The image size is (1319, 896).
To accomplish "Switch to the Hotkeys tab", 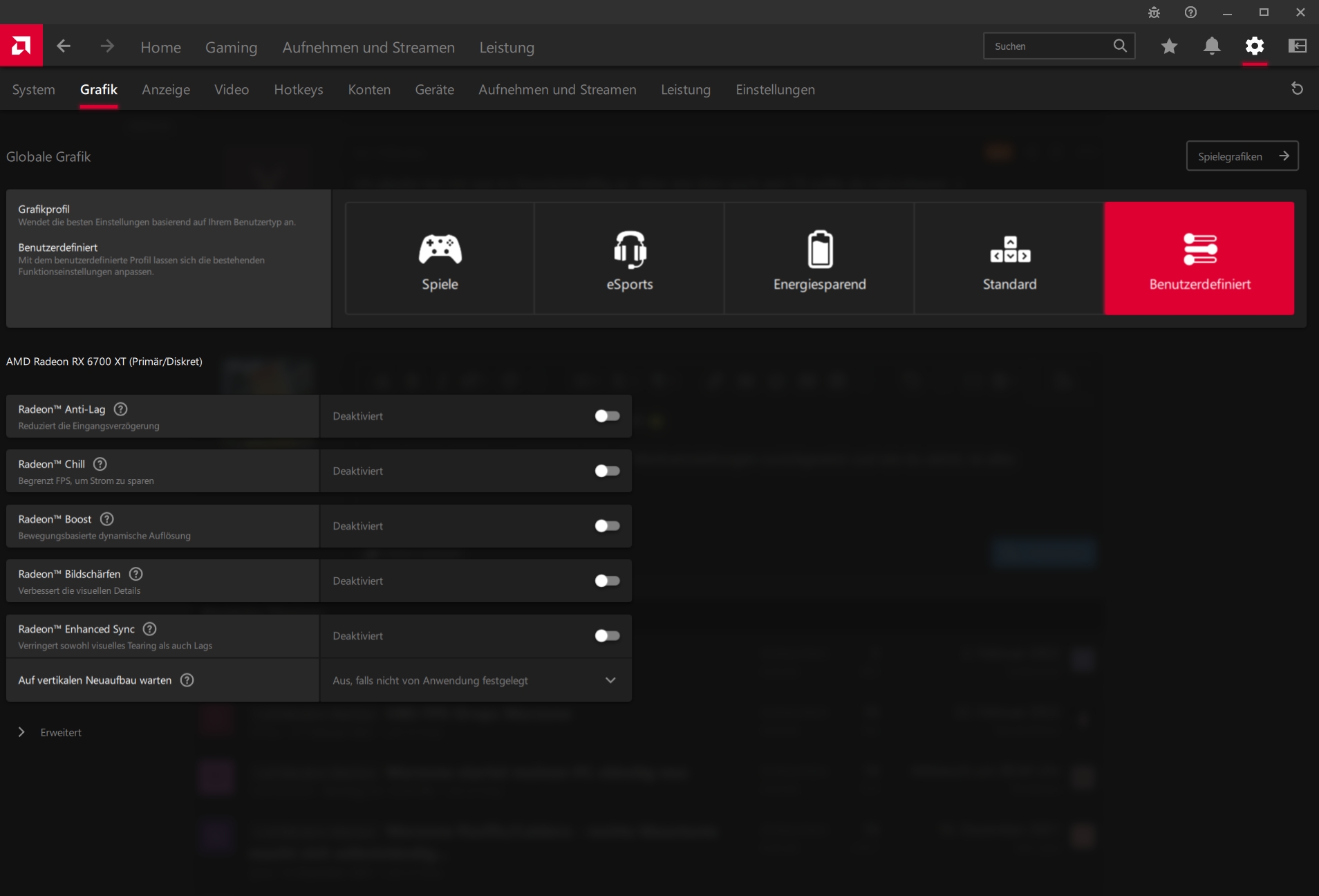I will pyautogui.click(x=299, y=89).
